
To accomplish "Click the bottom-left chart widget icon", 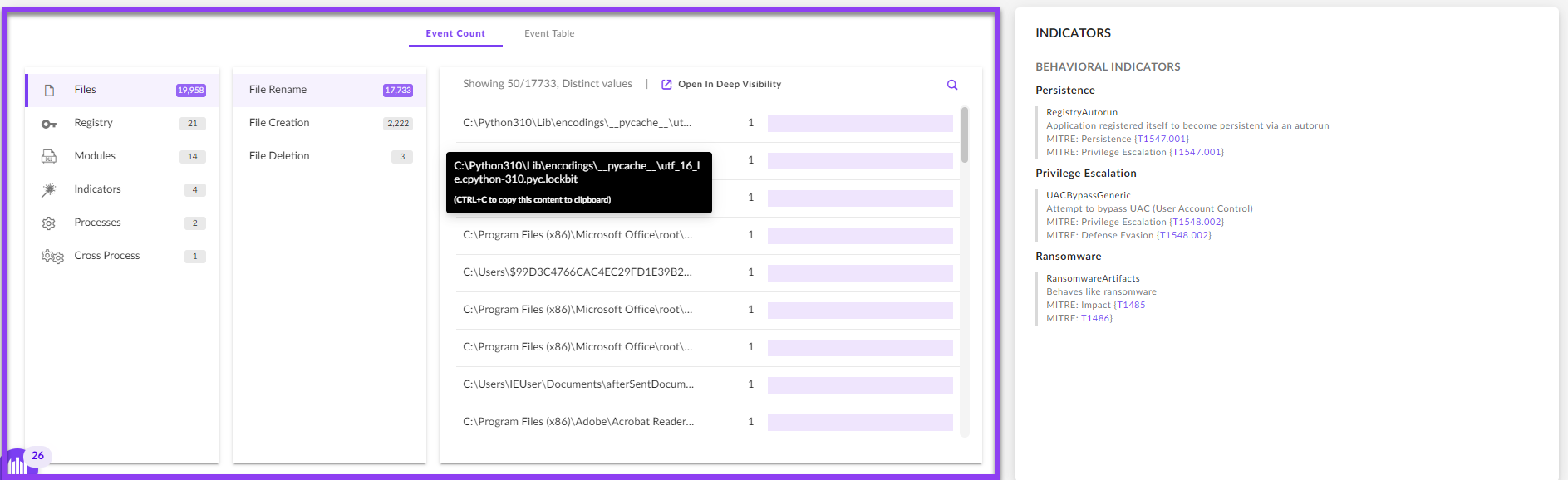I will pos(16,465).
